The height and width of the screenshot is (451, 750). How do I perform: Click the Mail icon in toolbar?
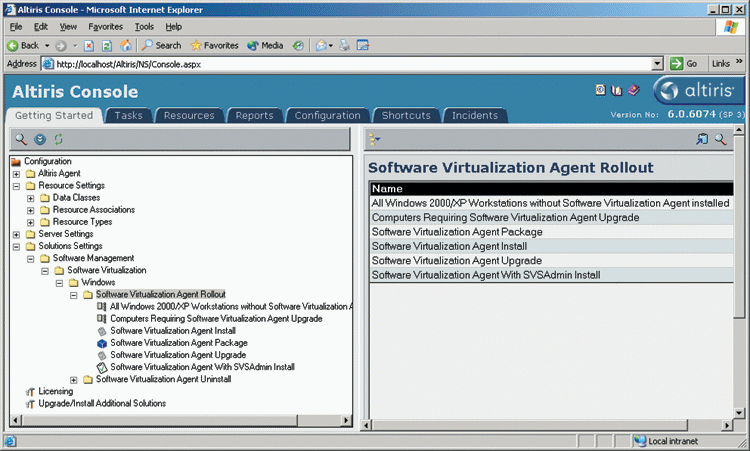321,45
